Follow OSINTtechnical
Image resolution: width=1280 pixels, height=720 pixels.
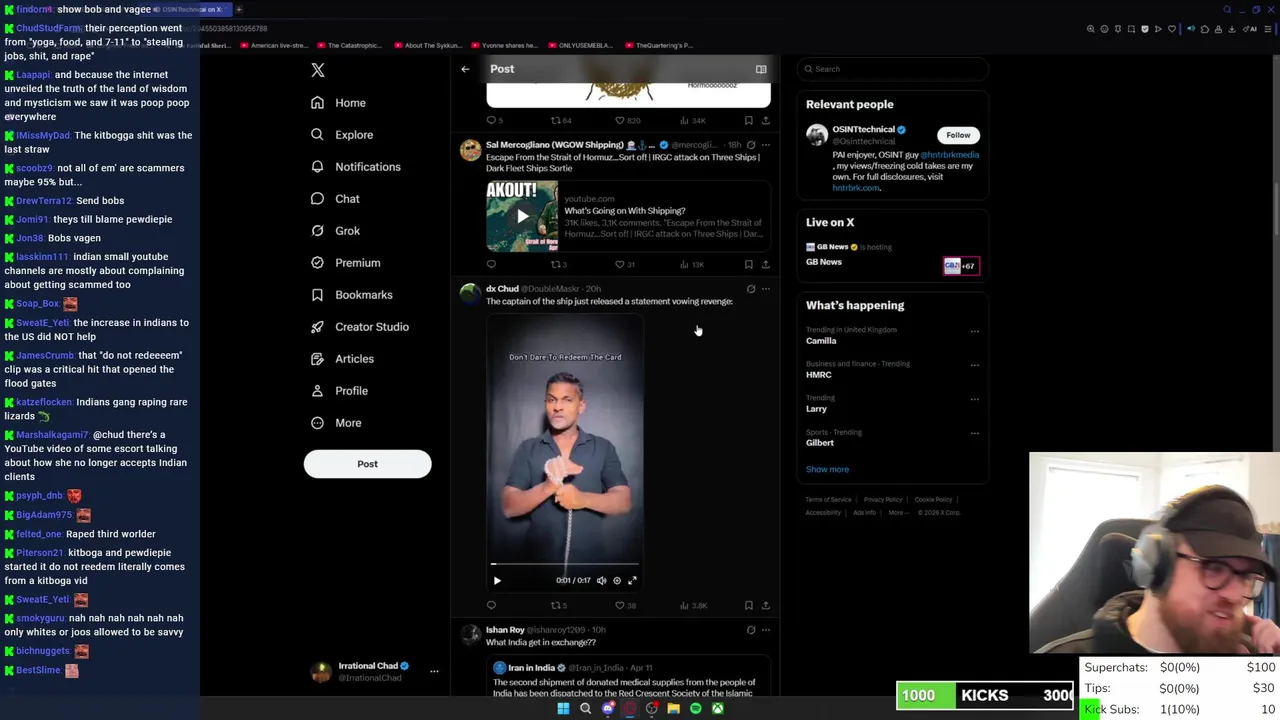[958, 135]
